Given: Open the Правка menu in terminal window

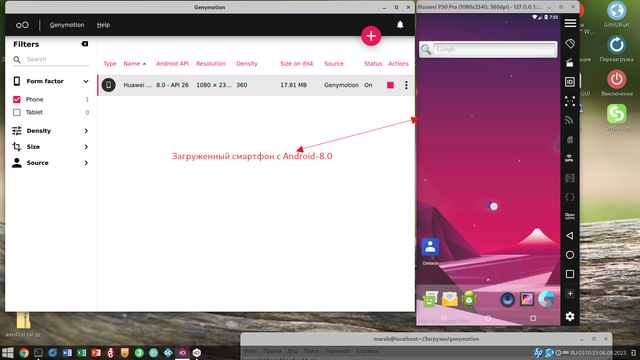Looking at the screenshot, I should tap(272, 351).
